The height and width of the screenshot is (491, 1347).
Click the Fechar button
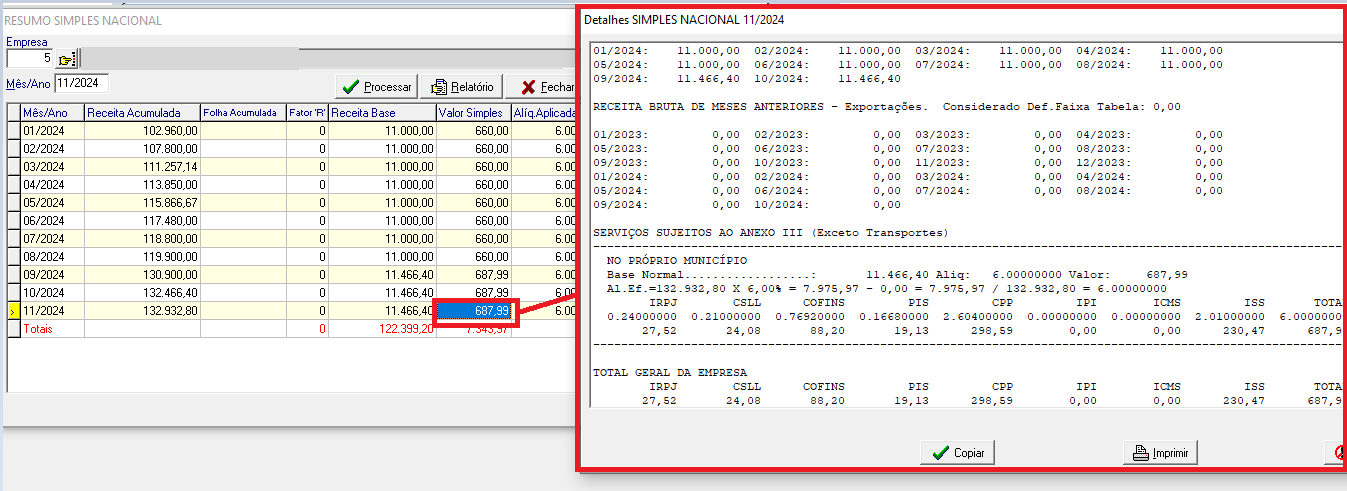pyautogui.click(x=541, y=86)
